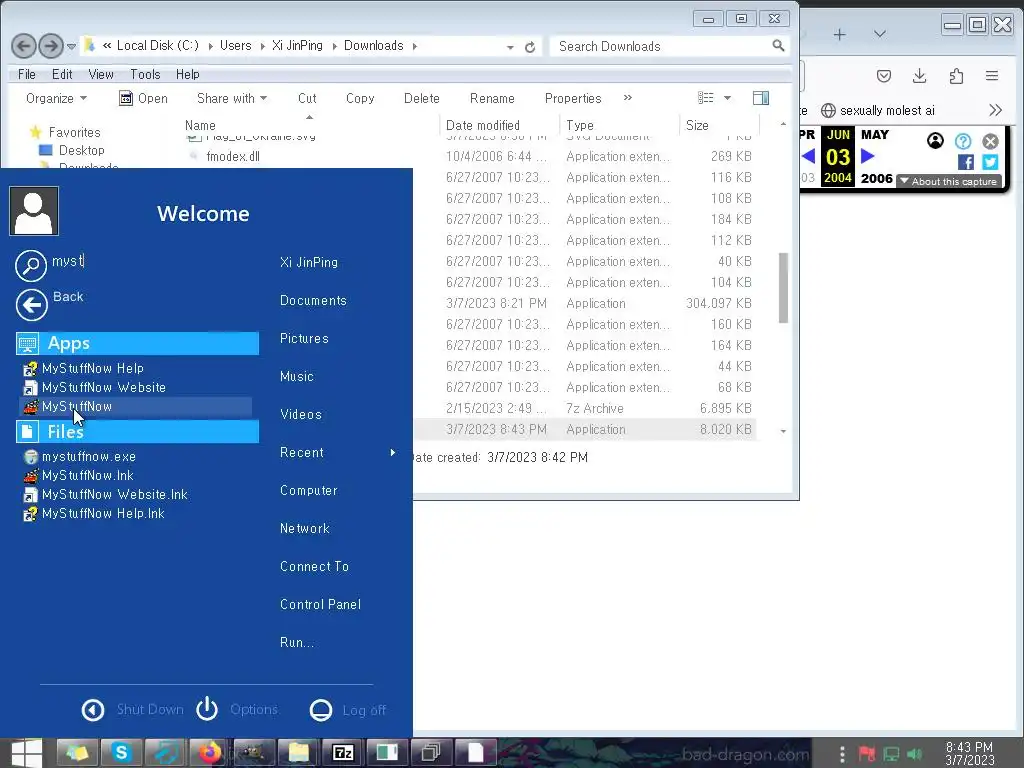Refresh the Downloads folder view
Image resolution: width=1024 pixels, height=768 pixels.
pos(530,47)
